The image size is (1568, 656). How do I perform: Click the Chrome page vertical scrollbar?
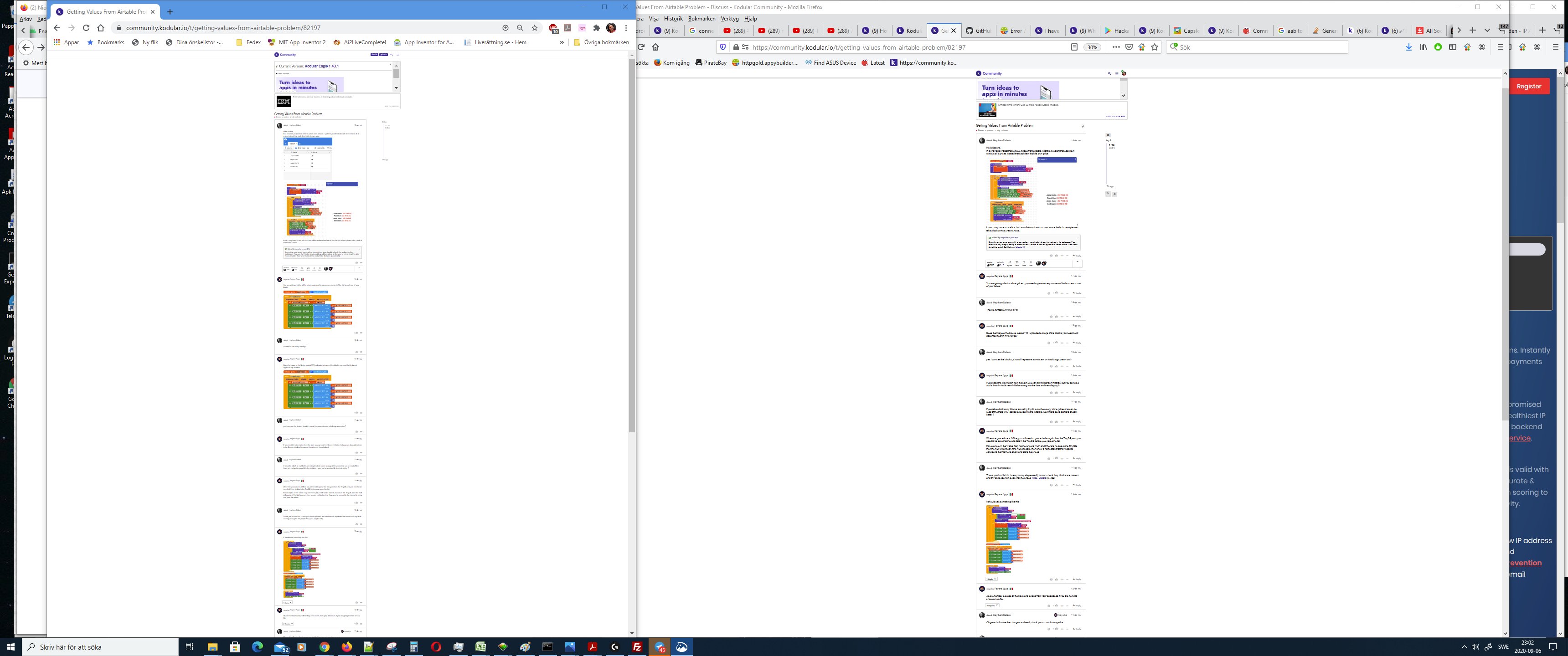[632, 245]
